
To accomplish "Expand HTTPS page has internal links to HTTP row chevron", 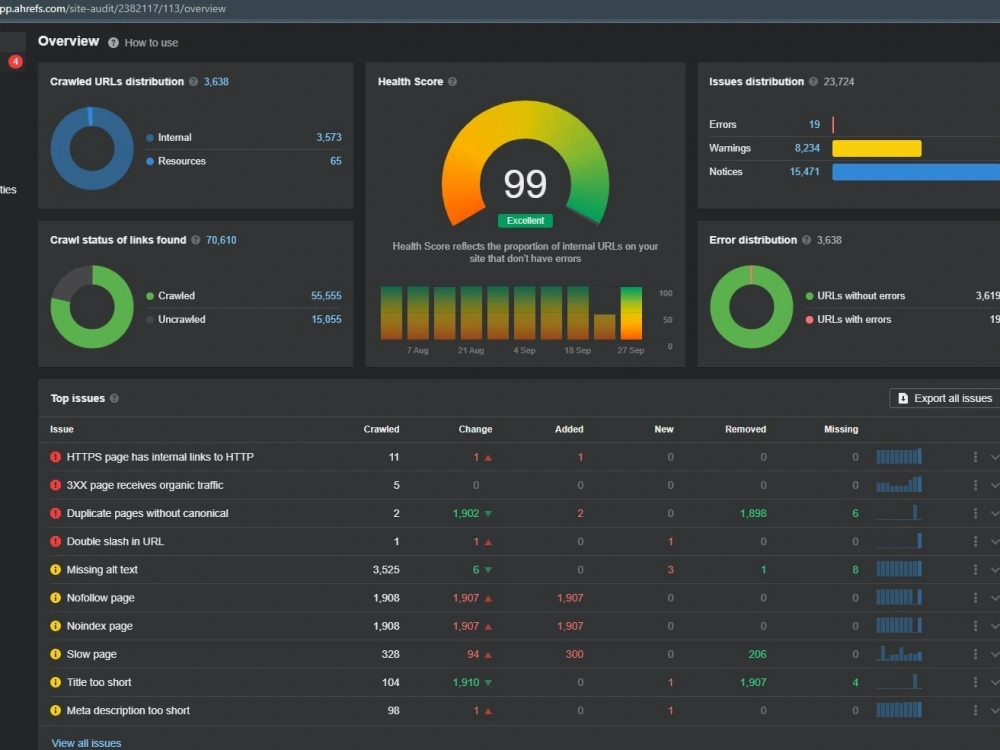I will click(x=995, y=457).
